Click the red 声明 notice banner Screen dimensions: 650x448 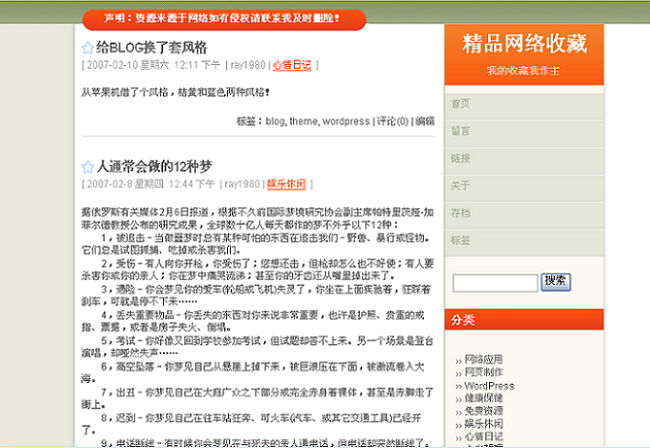pos(224,19)
